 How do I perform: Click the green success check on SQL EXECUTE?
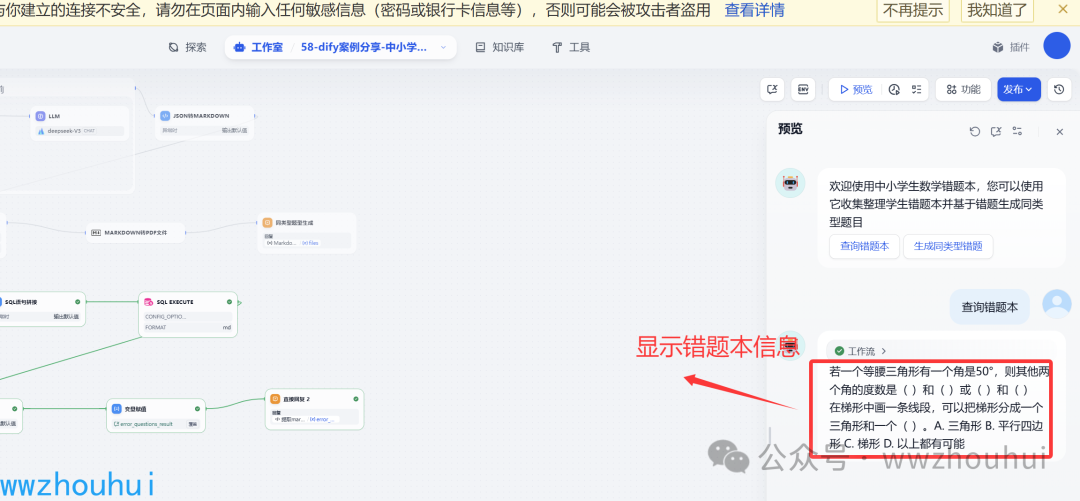pyautogui.click(x=229, y=302)
